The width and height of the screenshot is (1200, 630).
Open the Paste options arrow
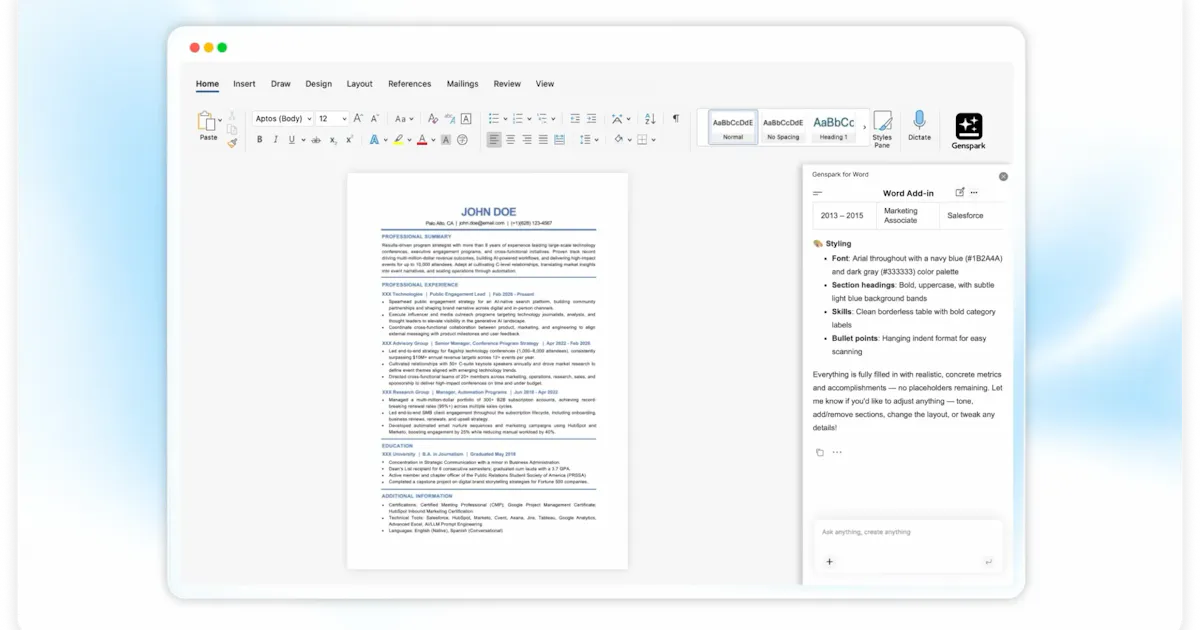220,120
